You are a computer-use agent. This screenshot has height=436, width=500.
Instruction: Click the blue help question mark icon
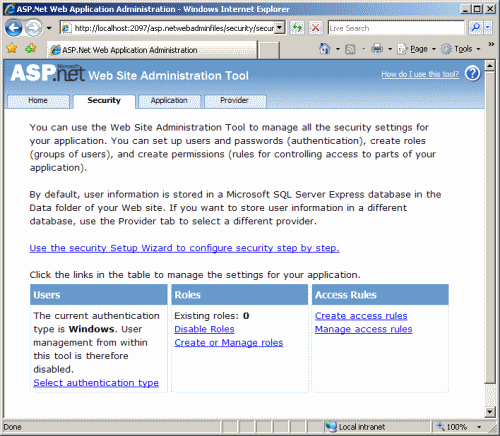click(x=473, y=73)
